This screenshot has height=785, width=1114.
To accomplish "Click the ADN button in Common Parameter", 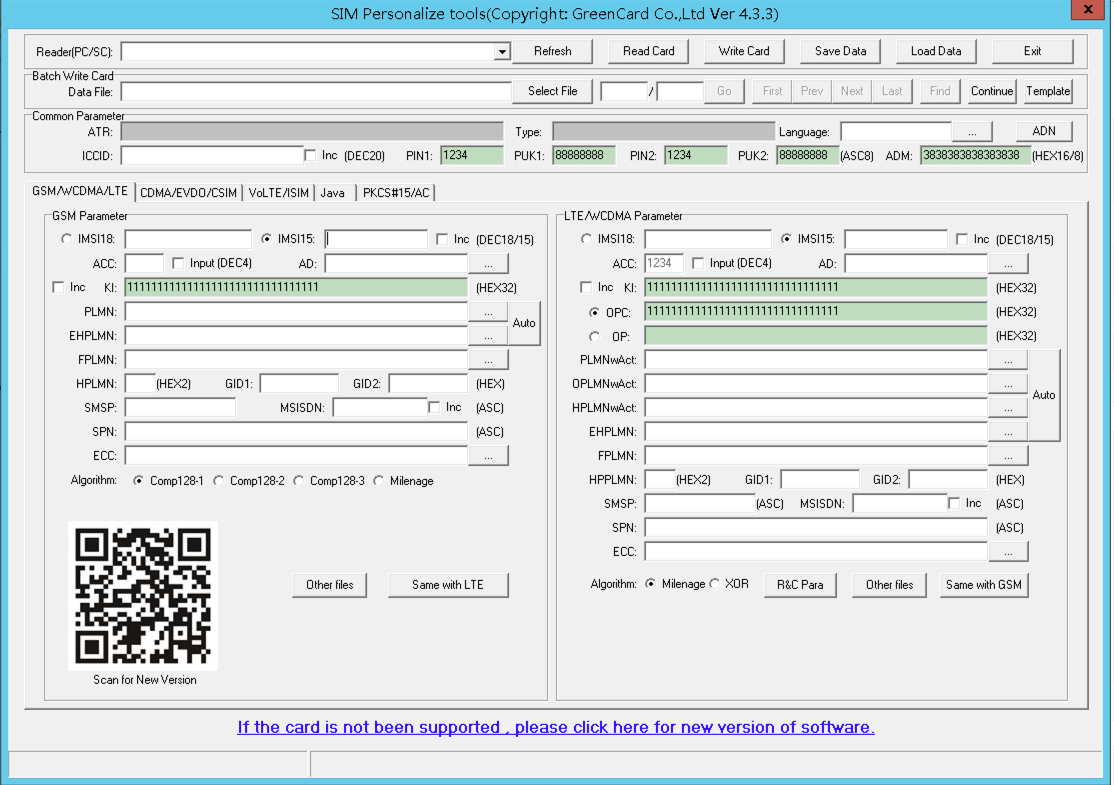I will (1044, 130).
